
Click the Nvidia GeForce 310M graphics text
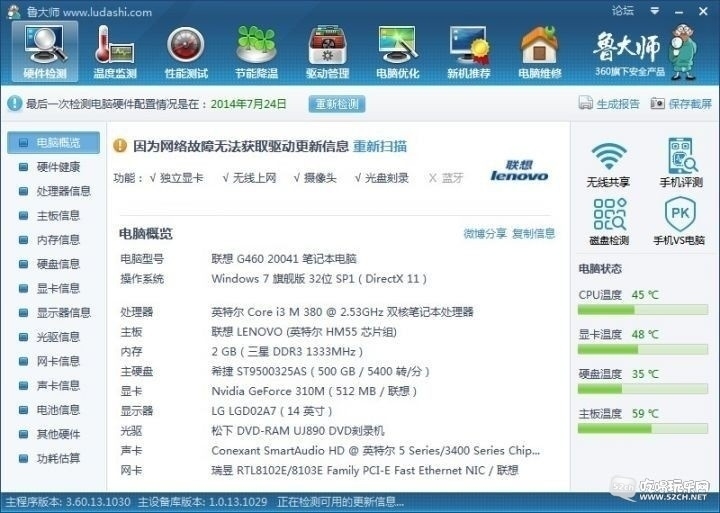click(x=314, y=391)
